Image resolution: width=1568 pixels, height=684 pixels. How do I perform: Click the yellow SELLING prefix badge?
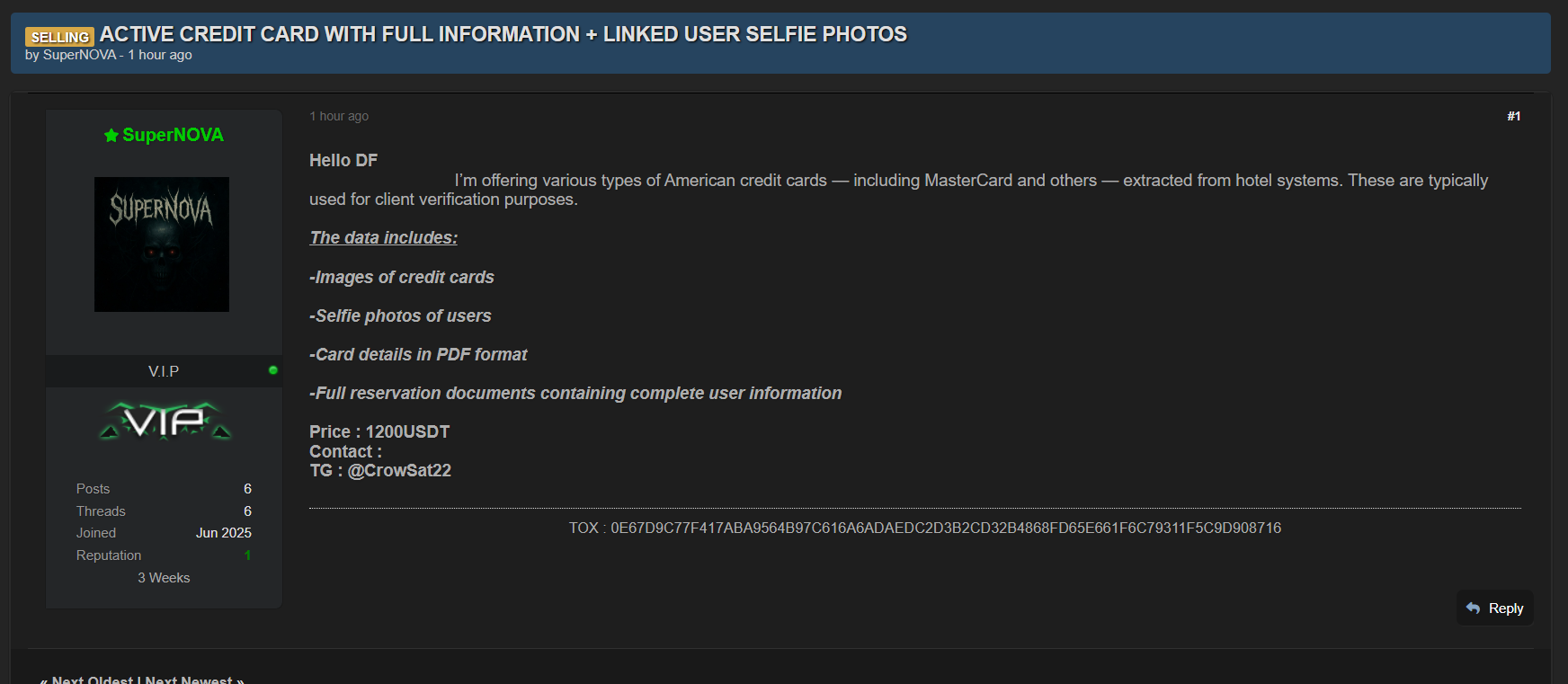tap(59, 37)
